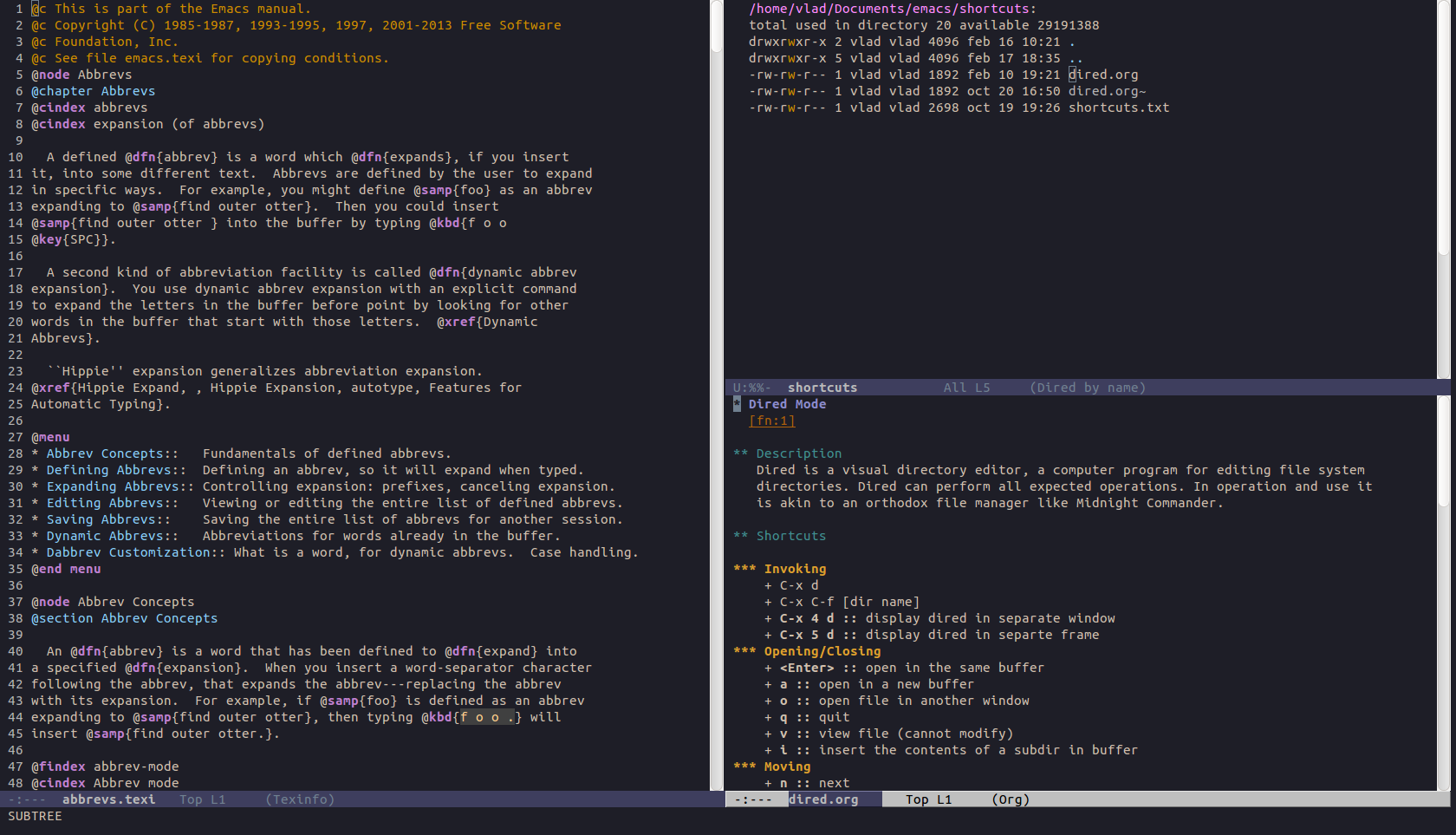
Task: Fold the '** Description' heading
Action: pyautogui.click(x=797, y=453)
